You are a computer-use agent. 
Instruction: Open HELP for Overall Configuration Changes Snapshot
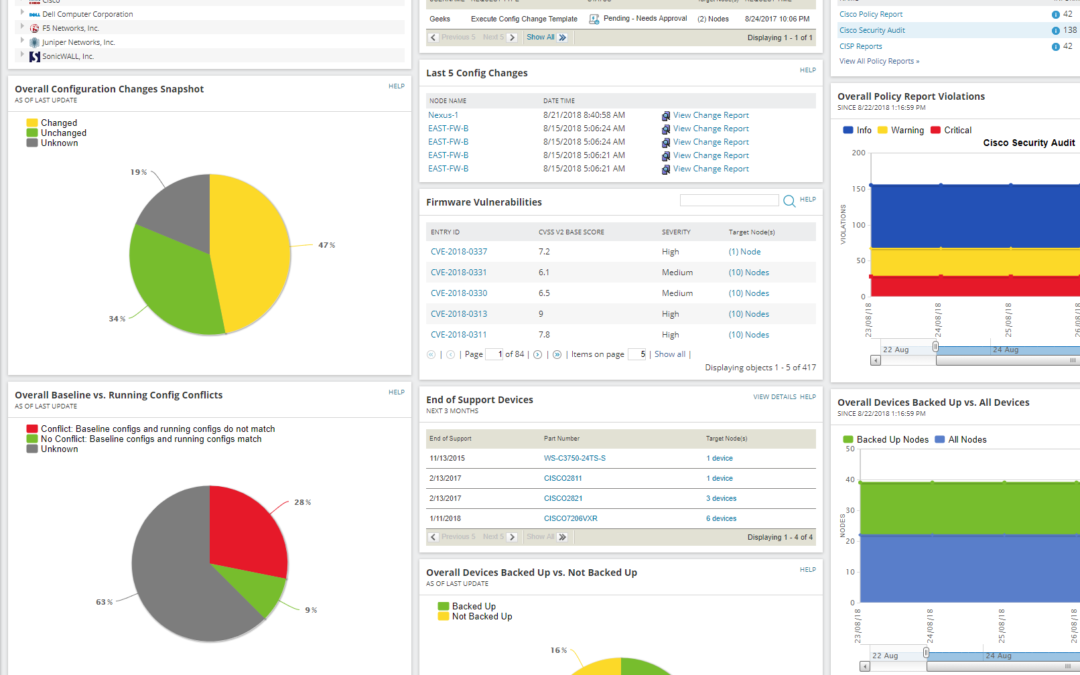click(x=396, y=87)
